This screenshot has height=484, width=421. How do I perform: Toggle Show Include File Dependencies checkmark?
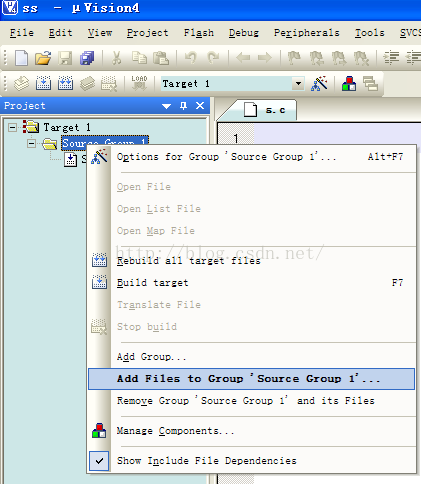(99, 461)
